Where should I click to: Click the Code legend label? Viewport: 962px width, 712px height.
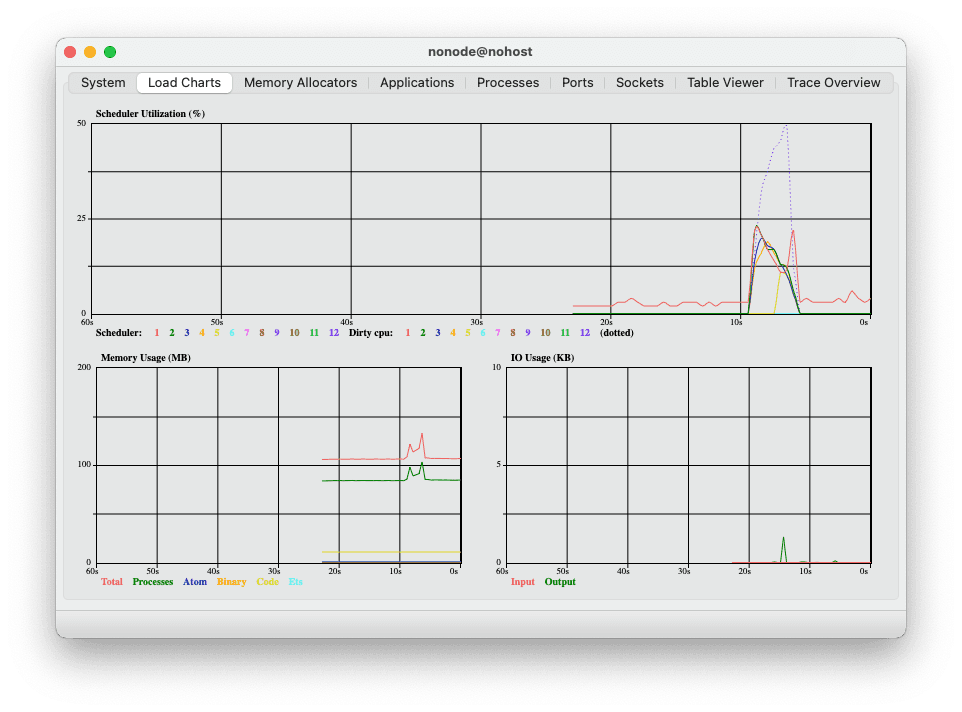267,581
